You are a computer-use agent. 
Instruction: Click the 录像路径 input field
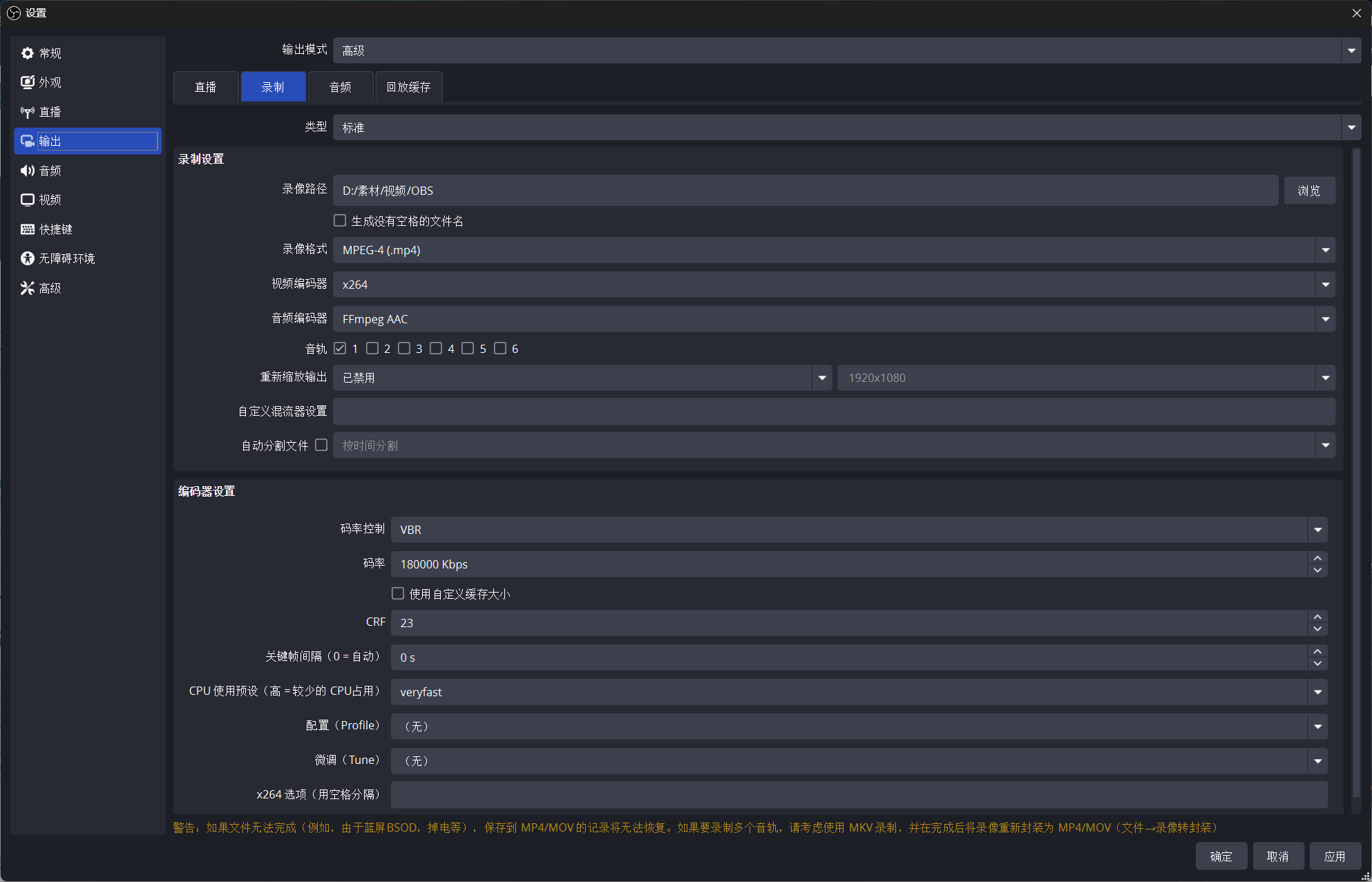[806, 191]
